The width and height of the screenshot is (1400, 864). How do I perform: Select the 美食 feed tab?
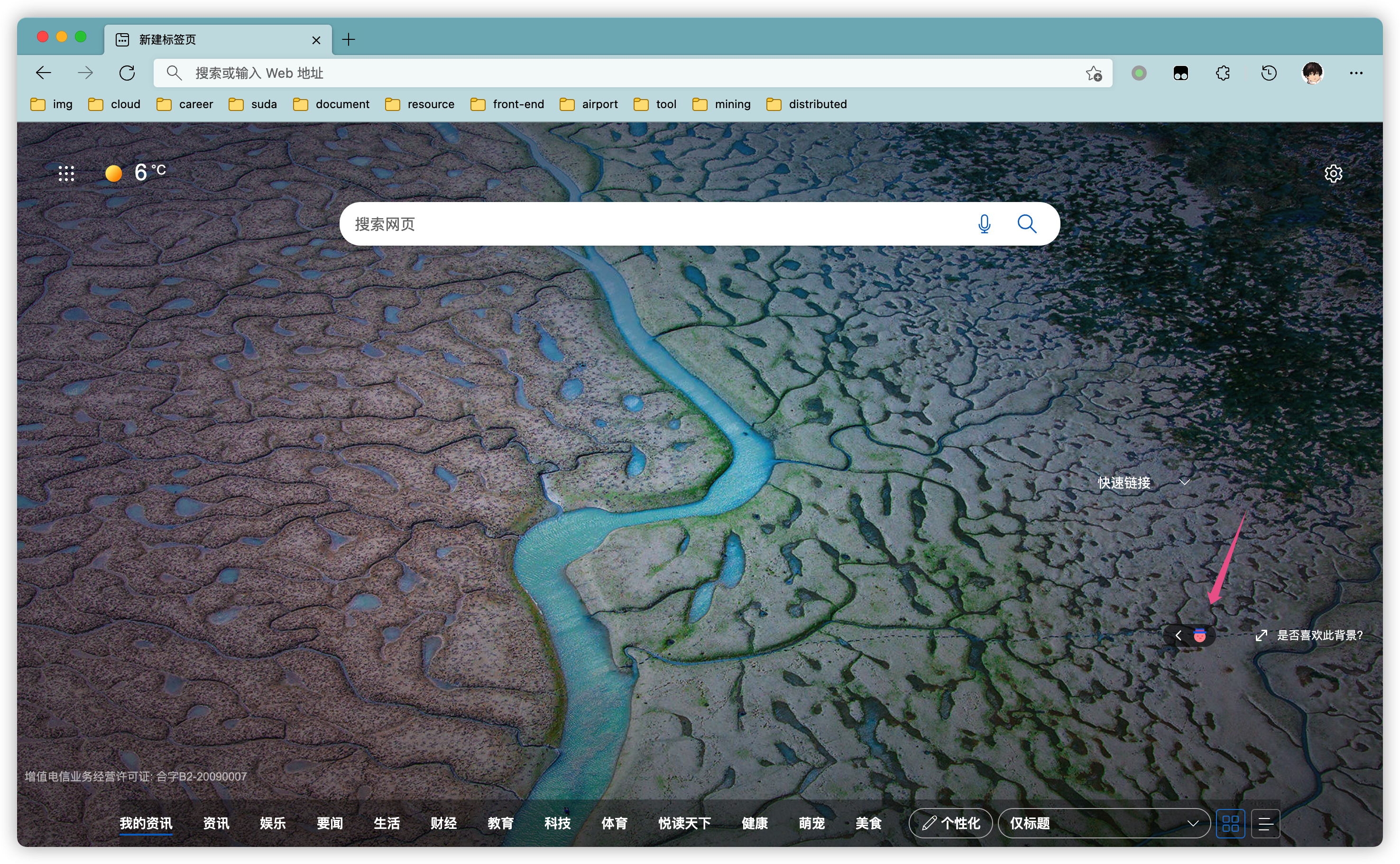868,823
